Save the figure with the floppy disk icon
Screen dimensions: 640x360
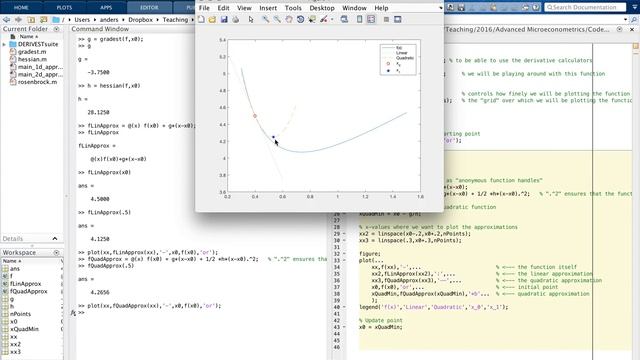(224, 19)
